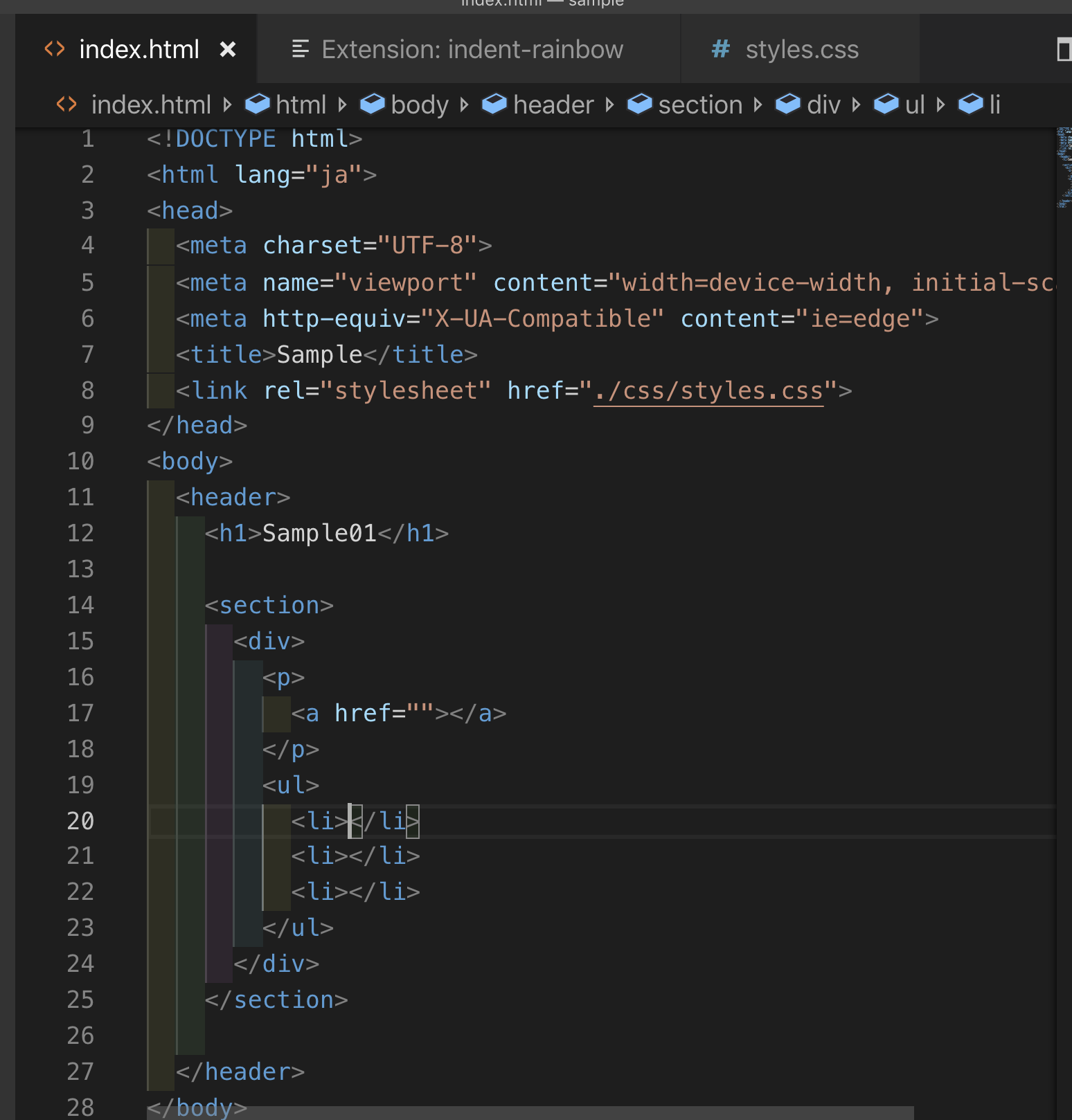Close the index.html tab

(x=228, y=50)
